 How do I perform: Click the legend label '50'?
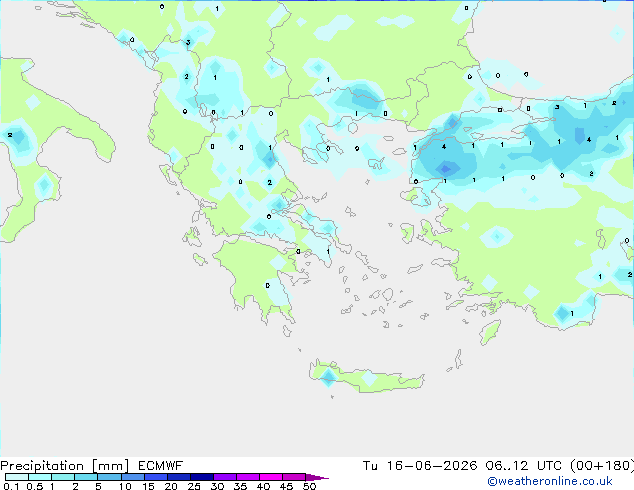(x=309, y=486)
